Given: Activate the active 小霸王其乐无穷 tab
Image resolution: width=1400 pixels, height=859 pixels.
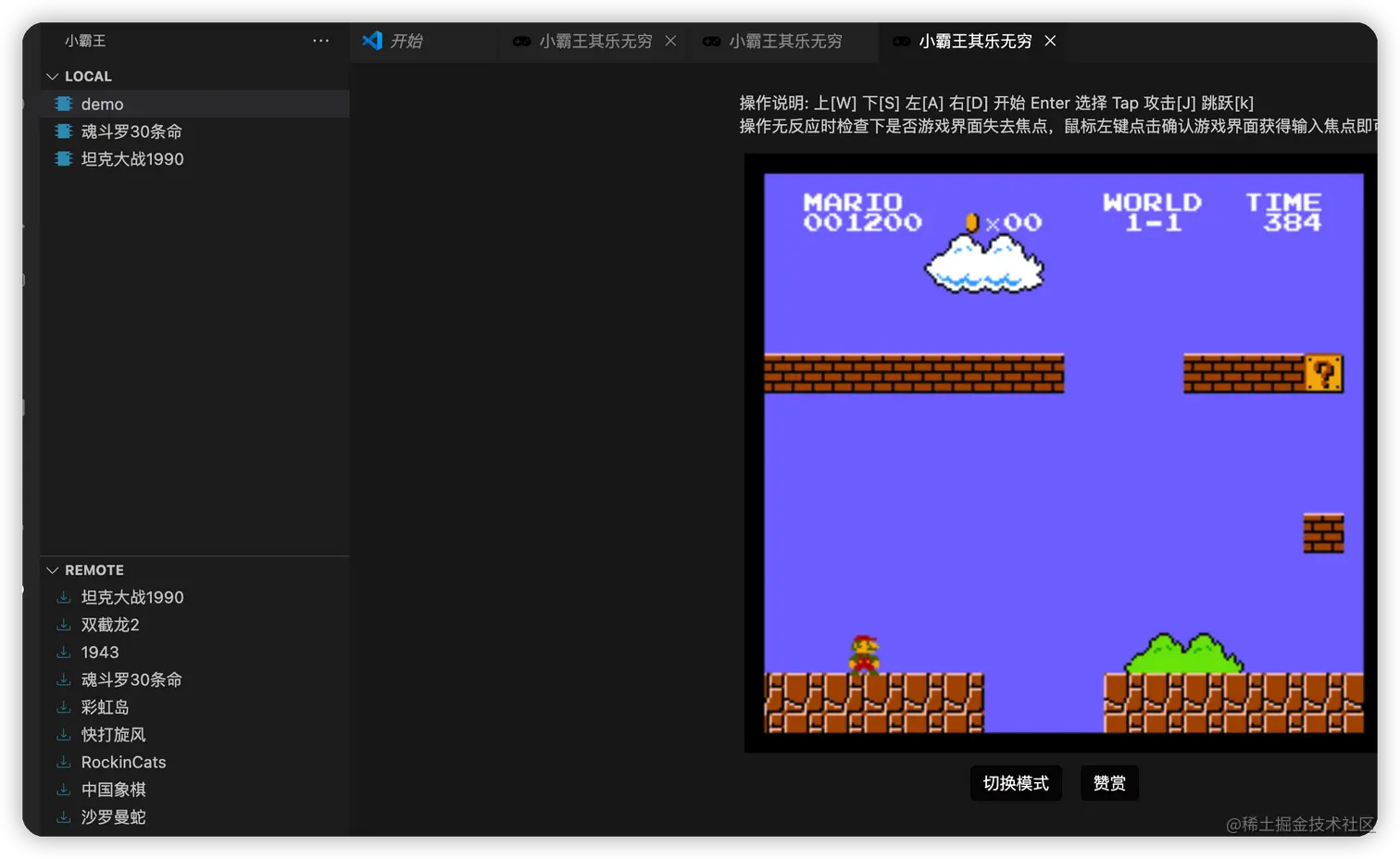Looking at the screenshot, I should click(x=974, y=42).
